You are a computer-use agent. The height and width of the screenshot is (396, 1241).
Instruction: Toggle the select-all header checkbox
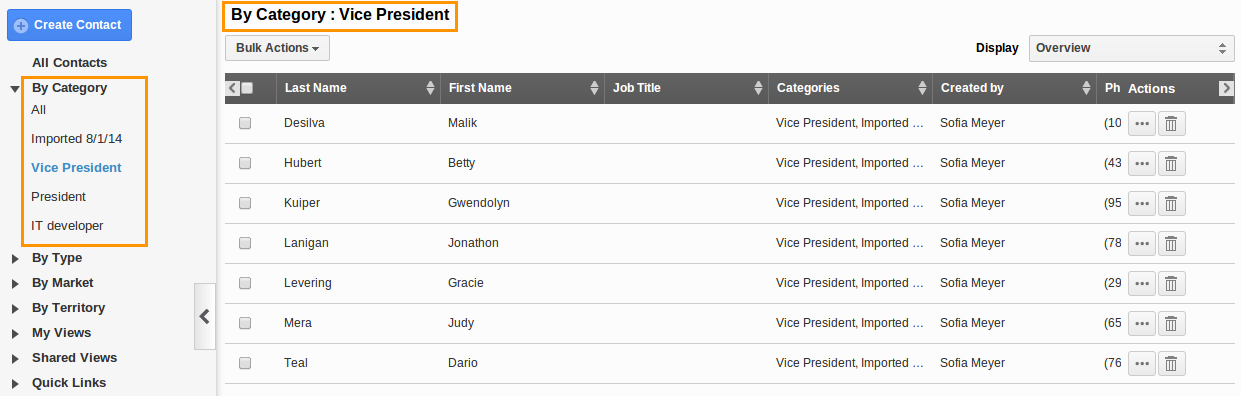(247, 88)
